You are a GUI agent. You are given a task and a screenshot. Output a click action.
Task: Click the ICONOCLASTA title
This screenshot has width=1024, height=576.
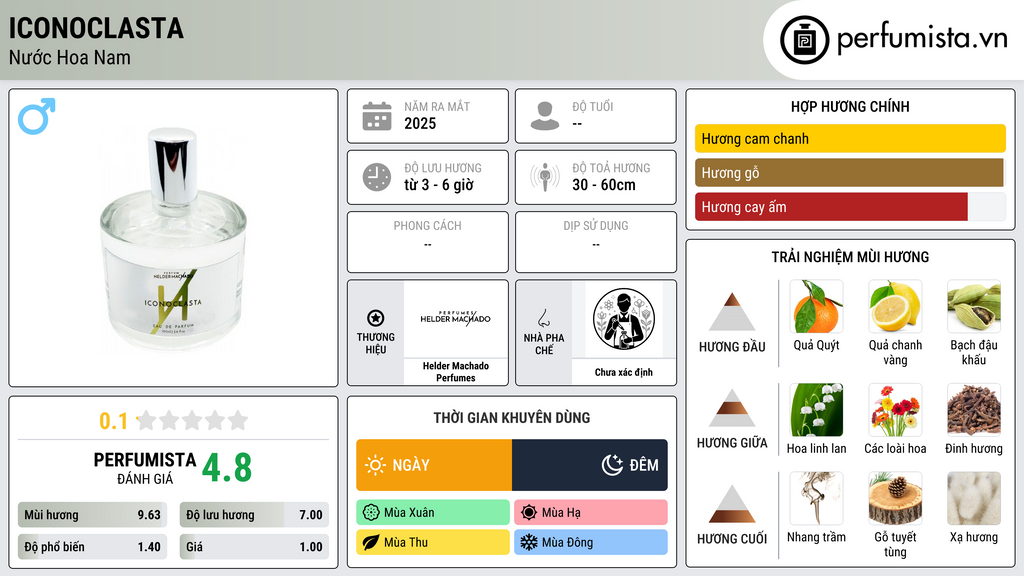96,28
